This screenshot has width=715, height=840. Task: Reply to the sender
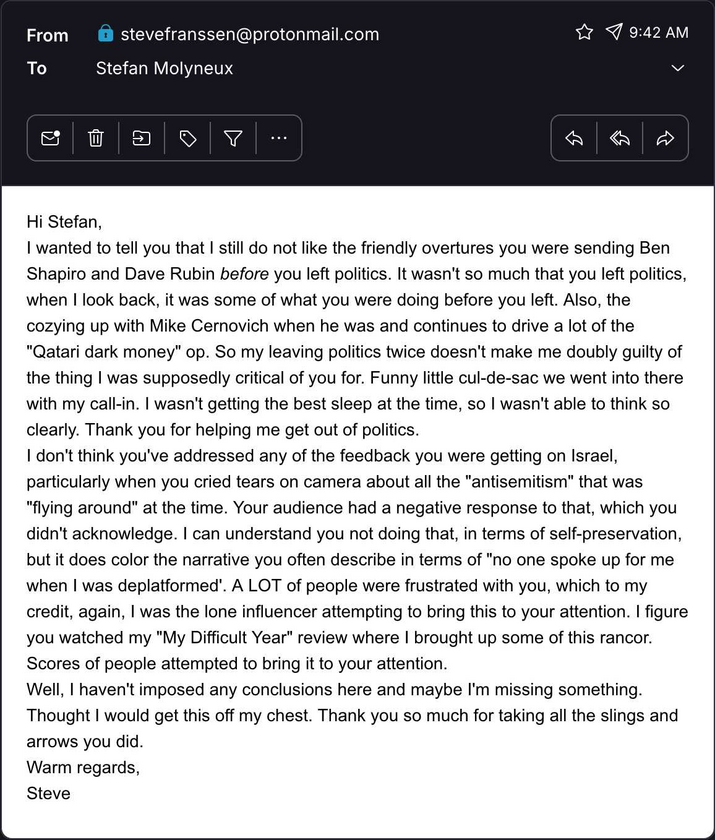point(574,138)
